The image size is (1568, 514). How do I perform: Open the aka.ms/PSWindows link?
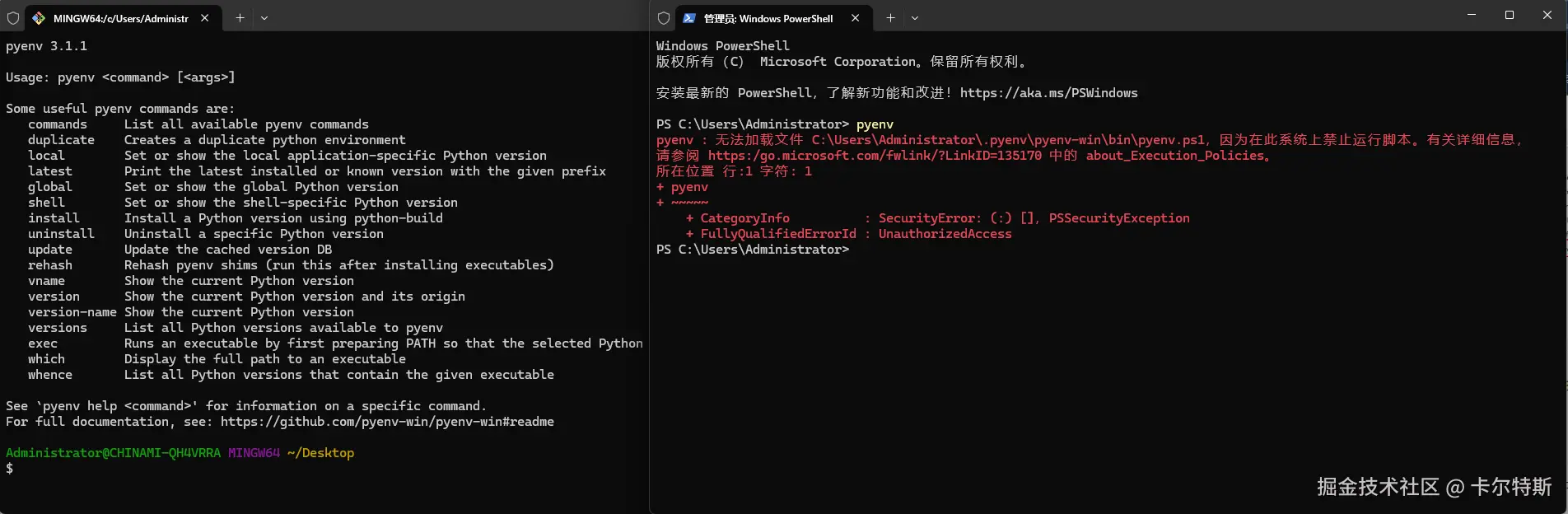coord(1048,93)
